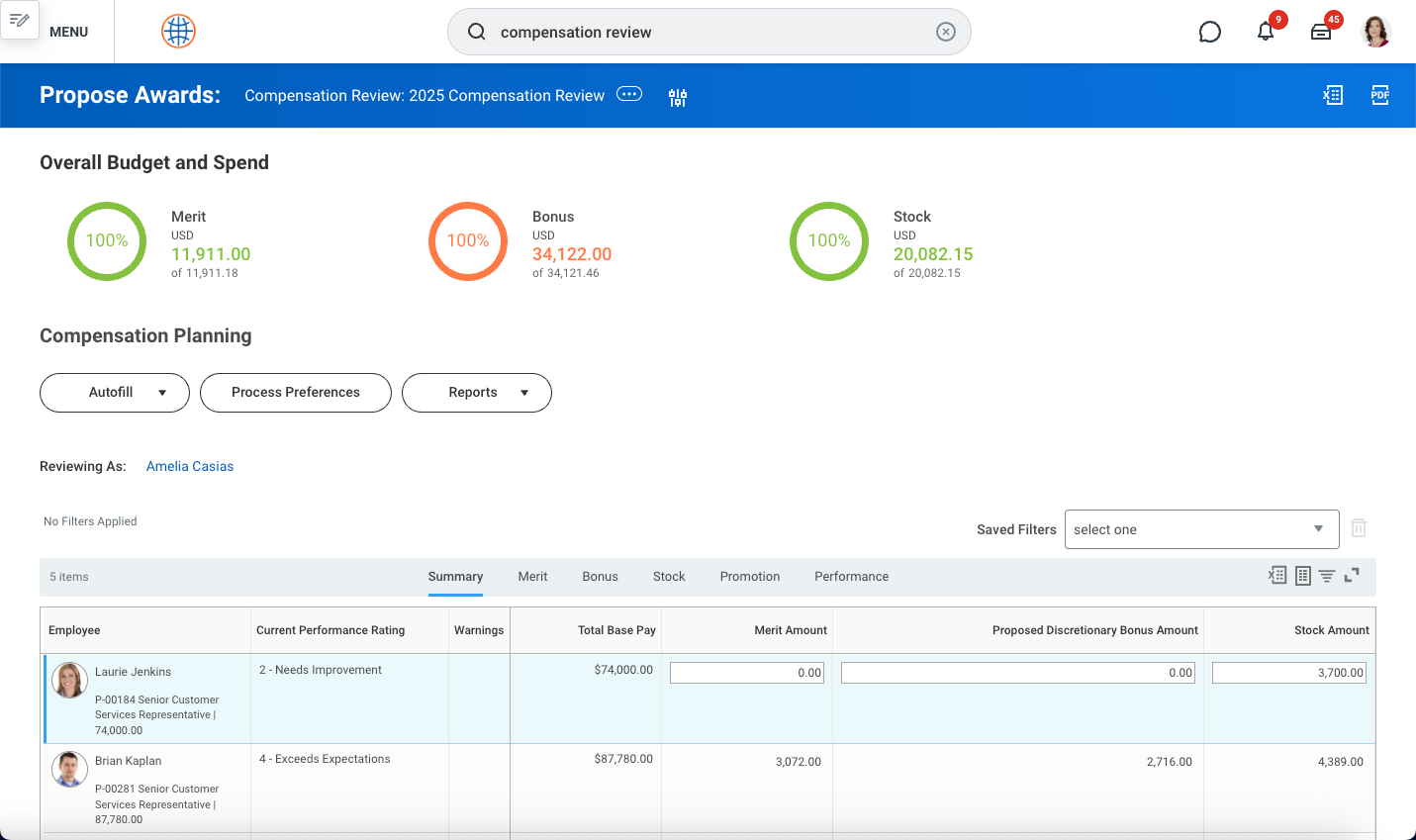Screen dimensions: 1416x840
Task: Open the chat messages icon
Action: coord(1209,31)
